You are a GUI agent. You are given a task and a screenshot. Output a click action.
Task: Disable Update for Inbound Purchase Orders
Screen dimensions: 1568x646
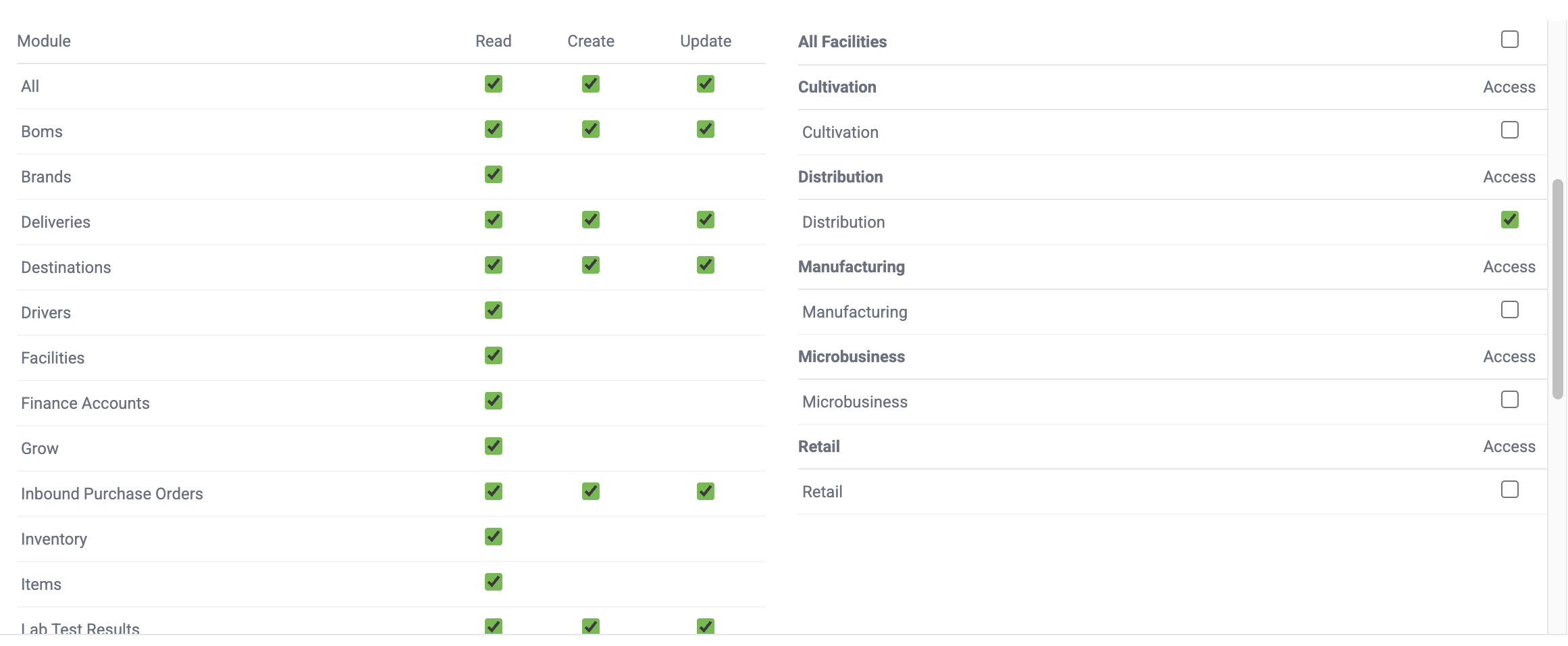(x=706, y=491)
